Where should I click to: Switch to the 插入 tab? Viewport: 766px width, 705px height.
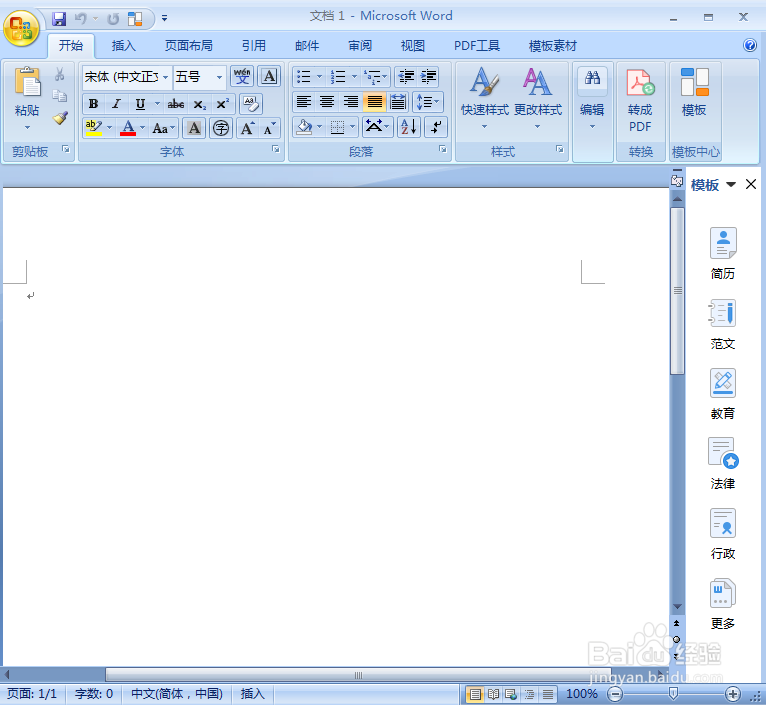pyautogui.click(x=124, y=45)
